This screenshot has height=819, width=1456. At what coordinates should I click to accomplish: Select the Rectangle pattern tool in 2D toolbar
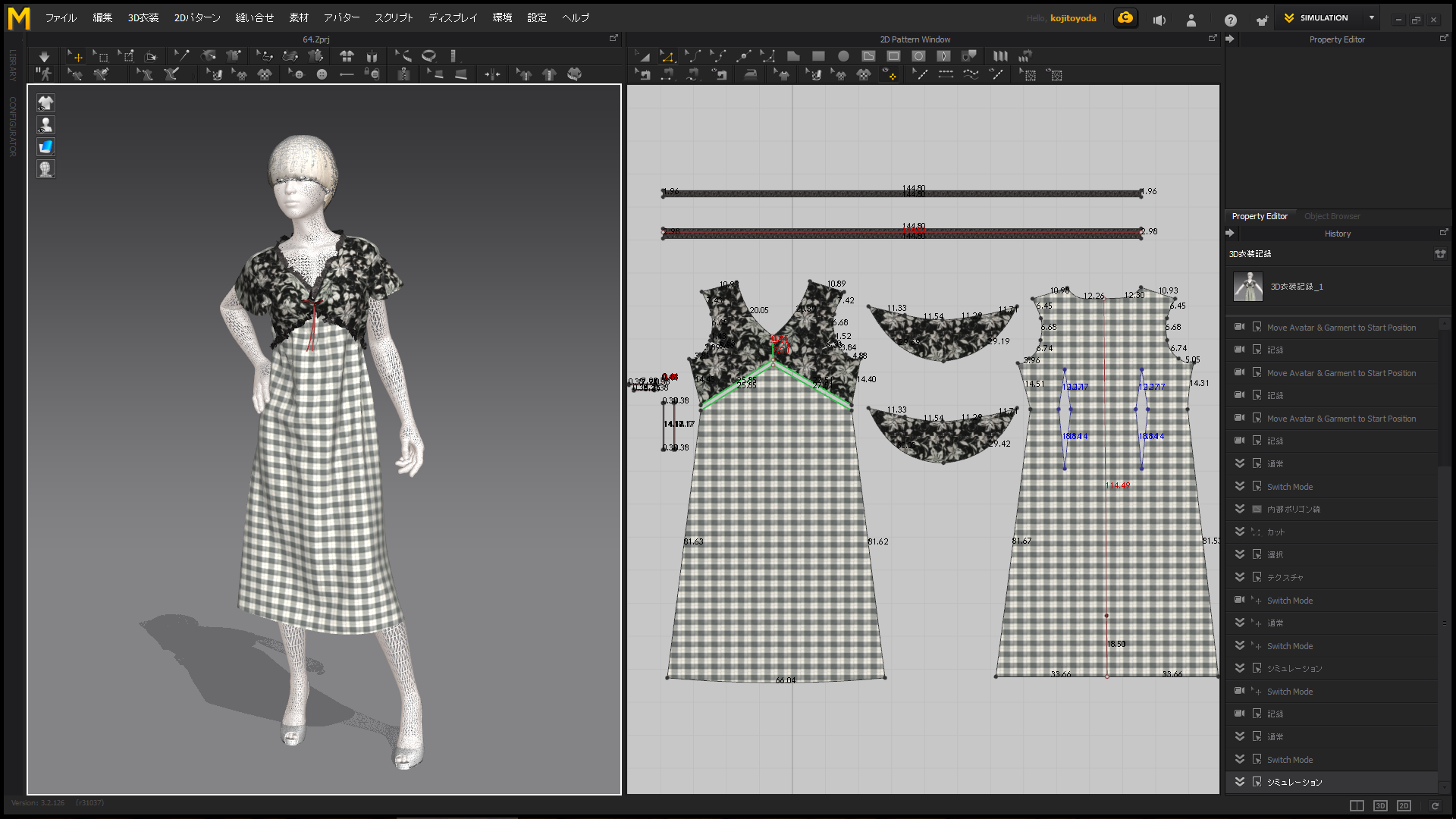click(818, 56)
